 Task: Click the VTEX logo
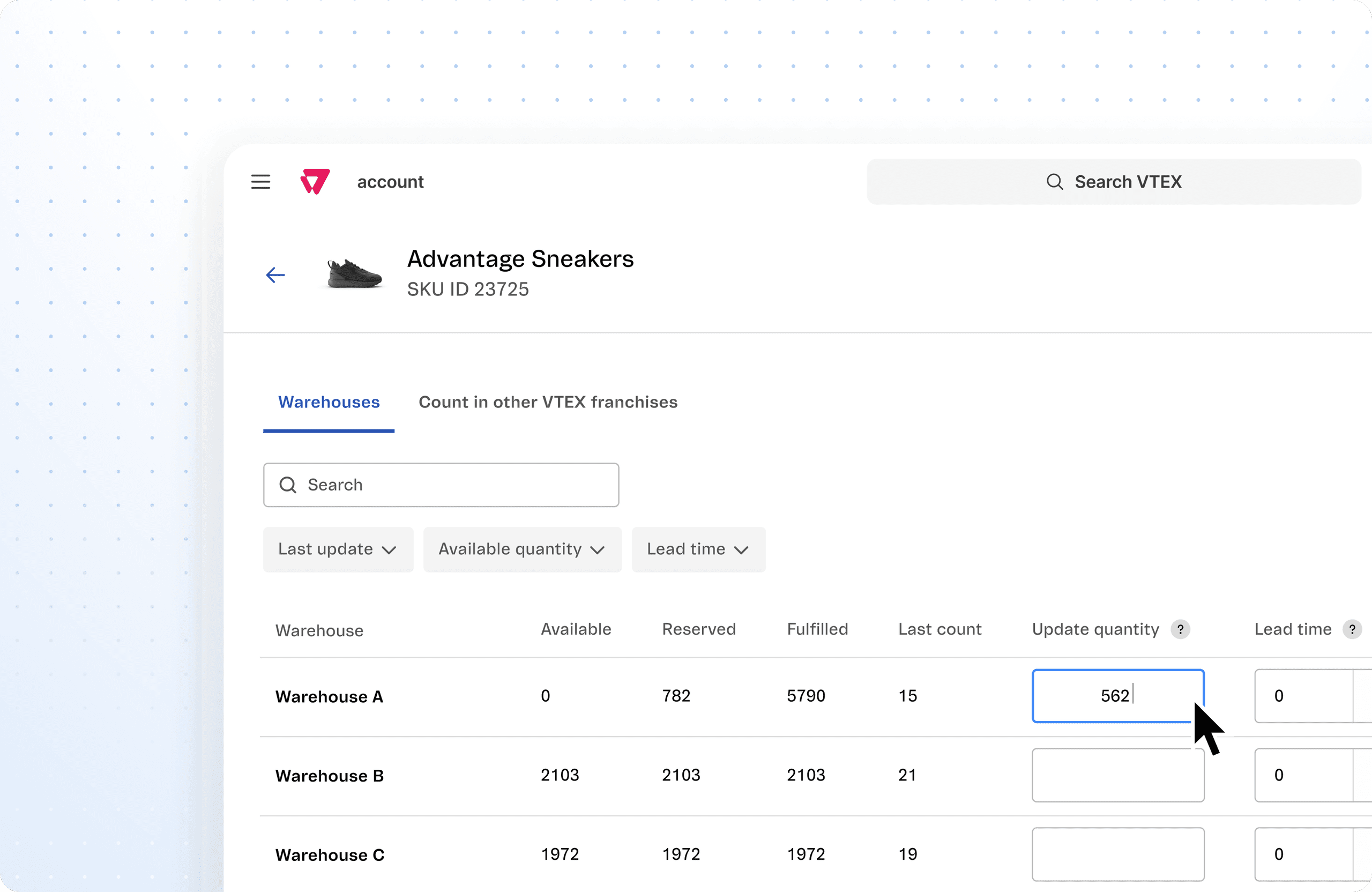[x=315, y=182]
